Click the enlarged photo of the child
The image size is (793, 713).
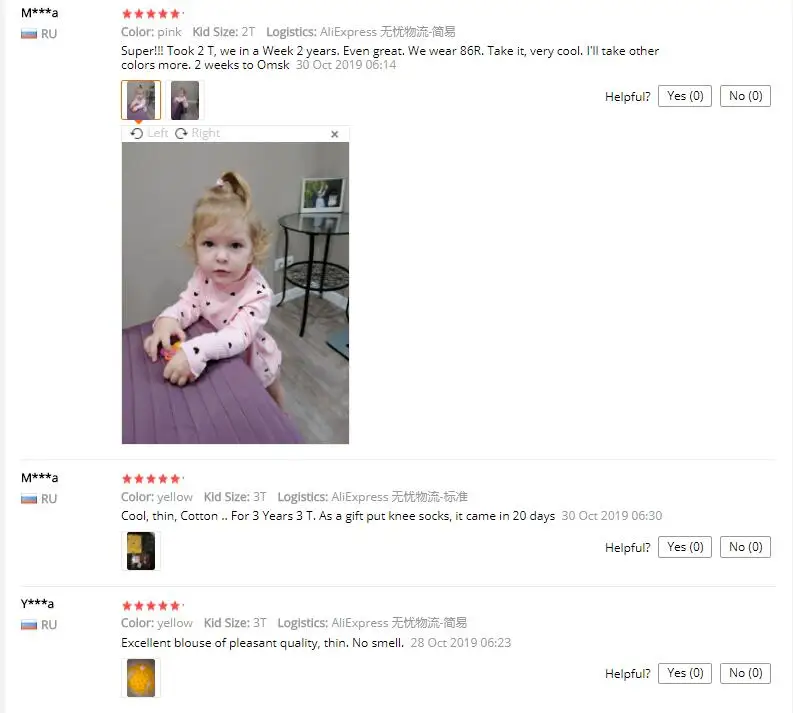tap(235, 293)
